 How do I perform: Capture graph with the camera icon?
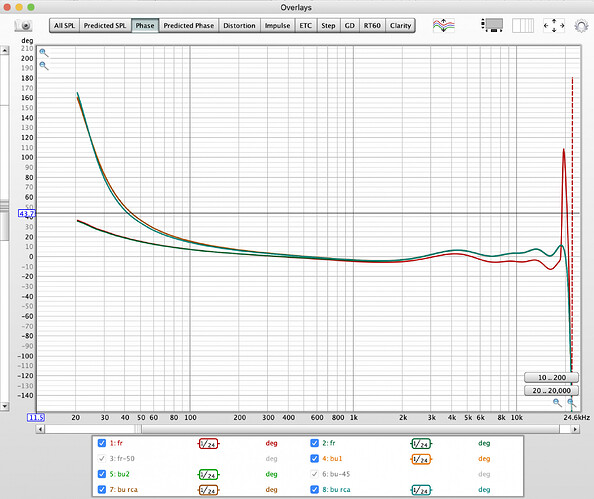pos(24,25)
